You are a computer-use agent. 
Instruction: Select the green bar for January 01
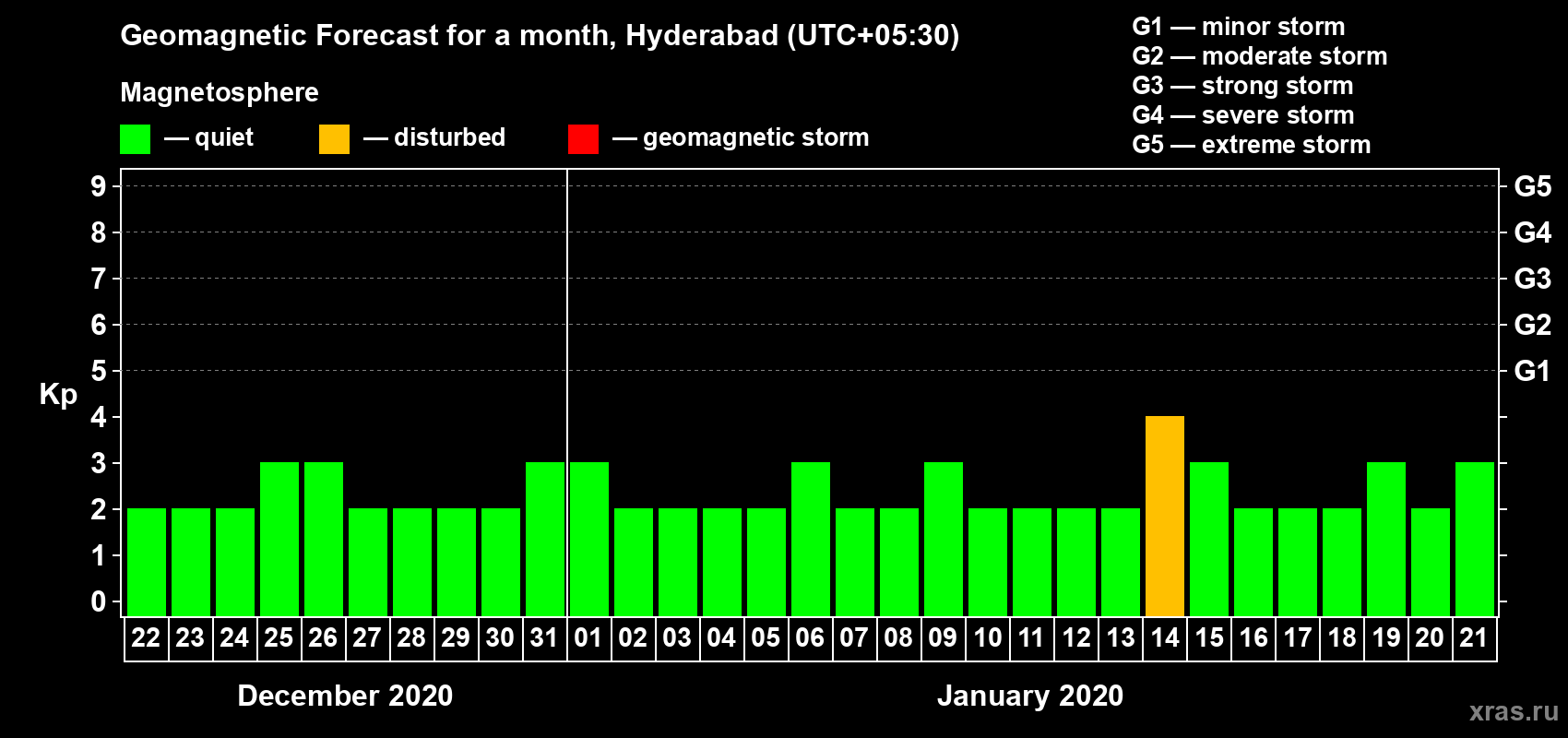coord(589,539)
